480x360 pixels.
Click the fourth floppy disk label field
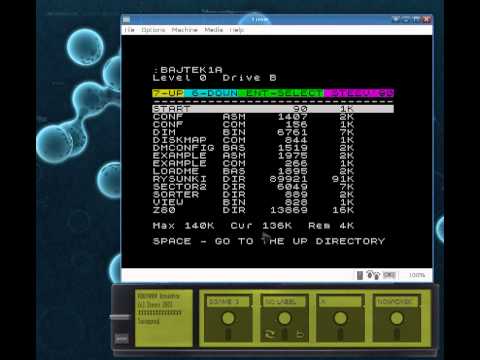coord(397,302)
